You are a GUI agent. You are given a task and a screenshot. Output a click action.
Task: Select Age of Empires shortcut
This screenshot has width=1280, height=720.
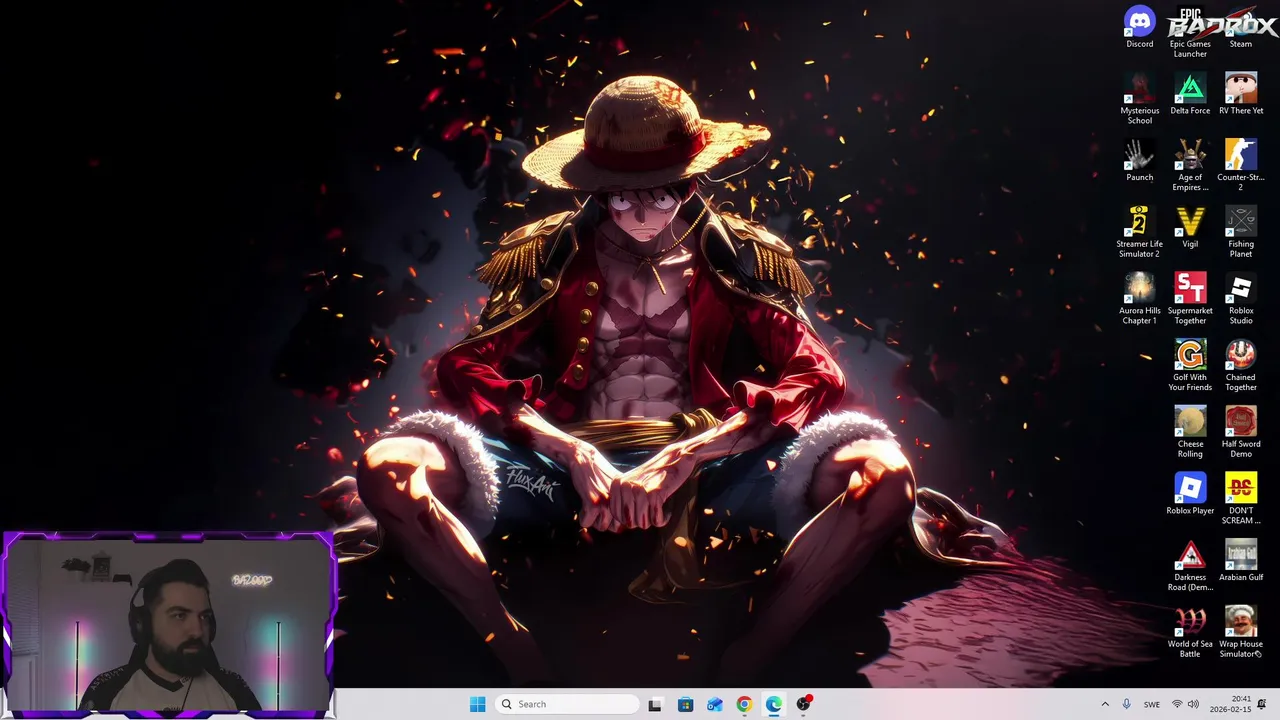[x=1190, y=165]
